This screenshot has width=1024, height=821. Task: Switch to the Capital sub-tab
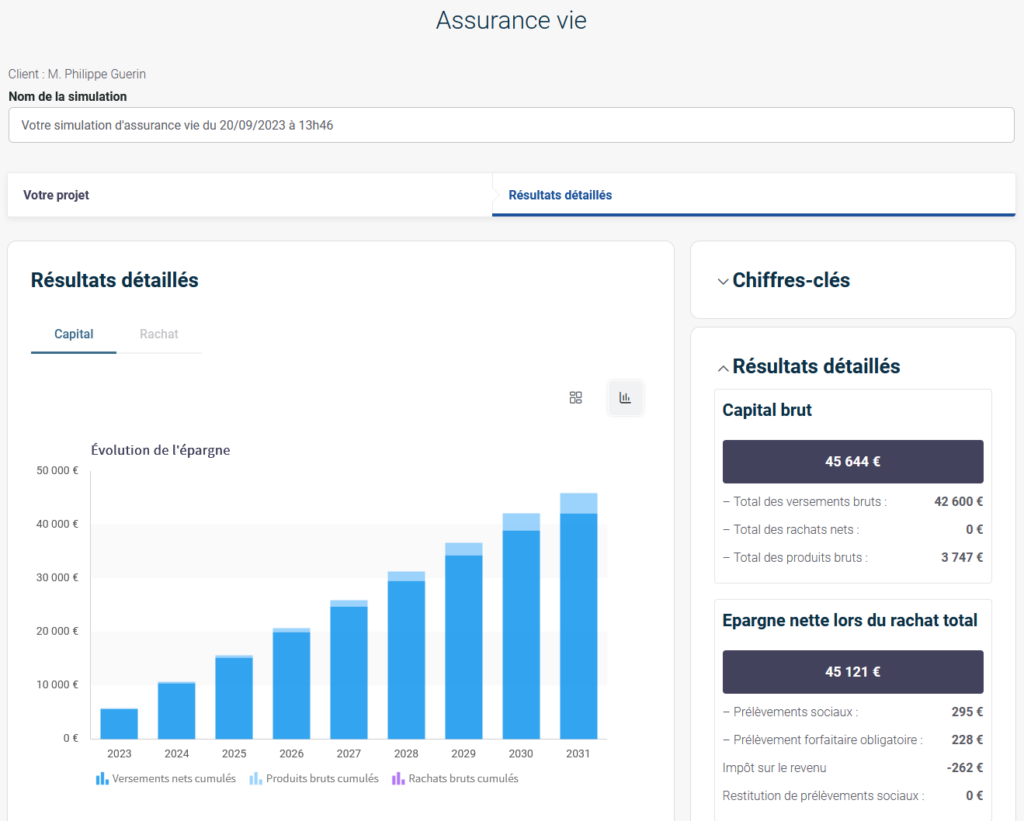pos(74,334)
